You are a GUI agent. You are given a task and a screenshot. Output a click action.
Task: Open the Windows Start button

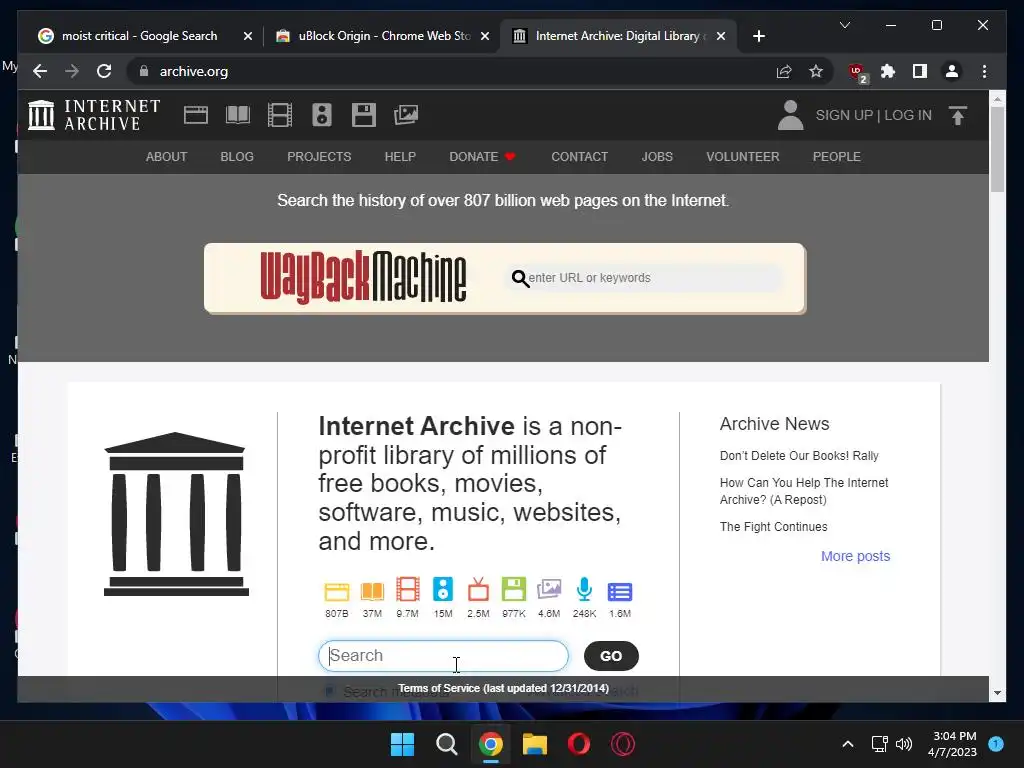[x=402, y=744]
